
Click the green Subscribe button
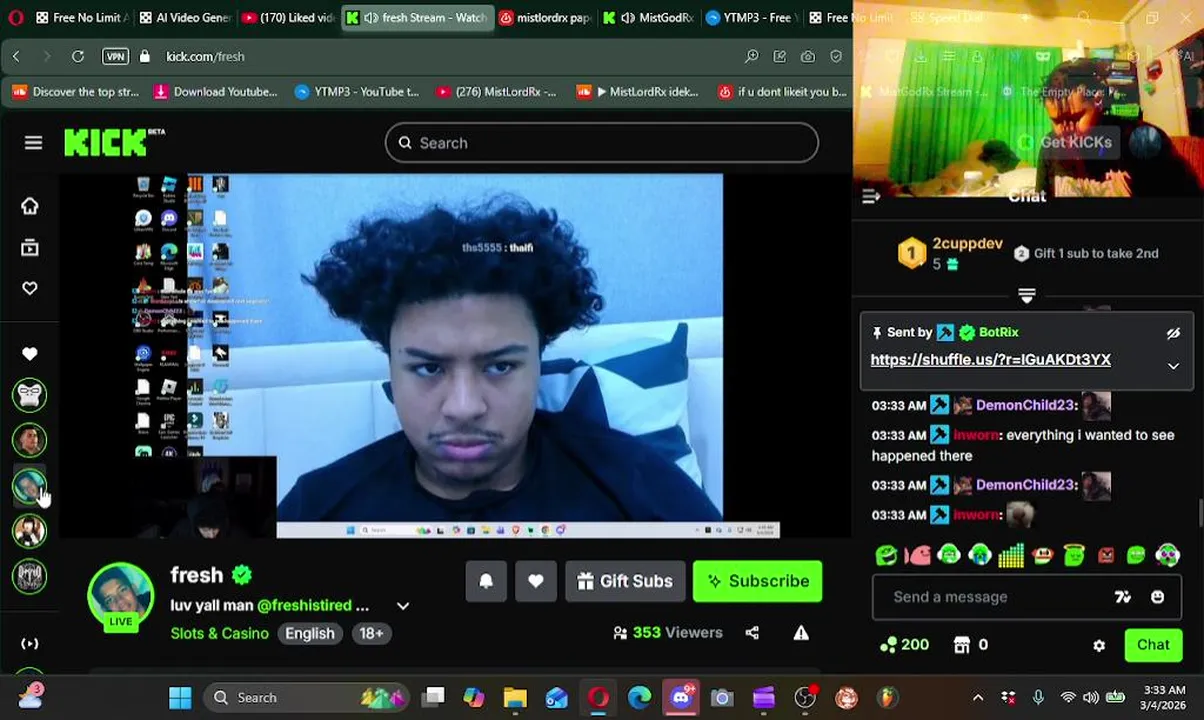pyautogui.click(x=758, y=581)
